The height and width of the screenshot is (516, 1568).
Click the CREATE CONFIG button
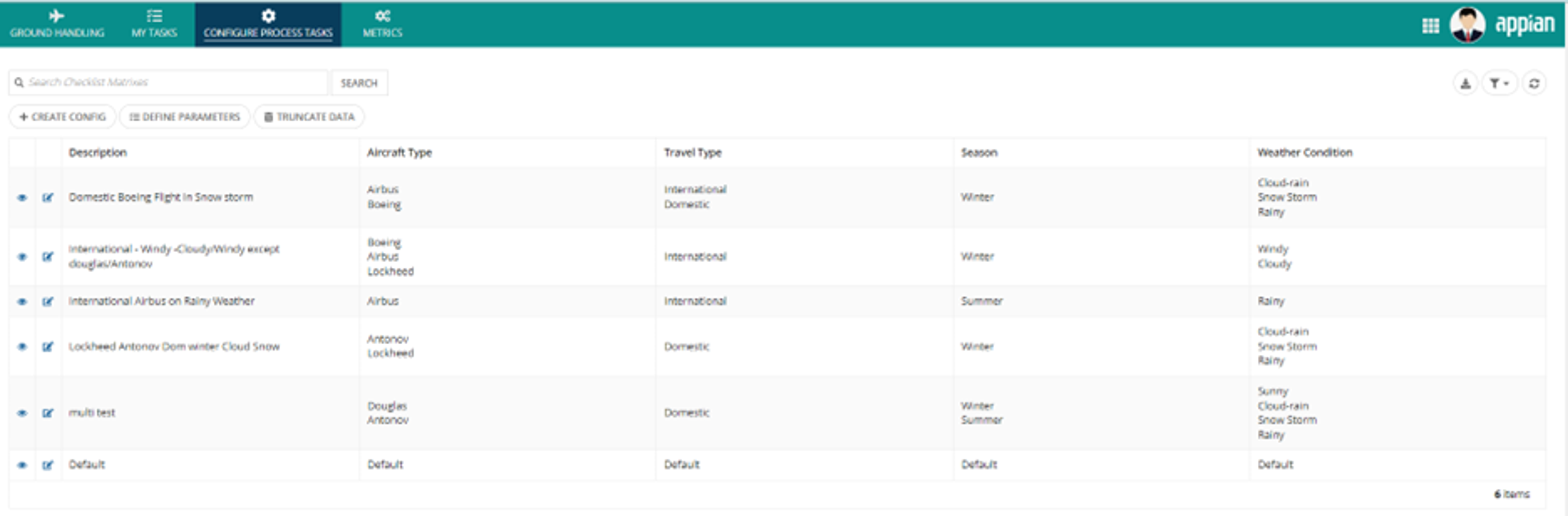63,116
